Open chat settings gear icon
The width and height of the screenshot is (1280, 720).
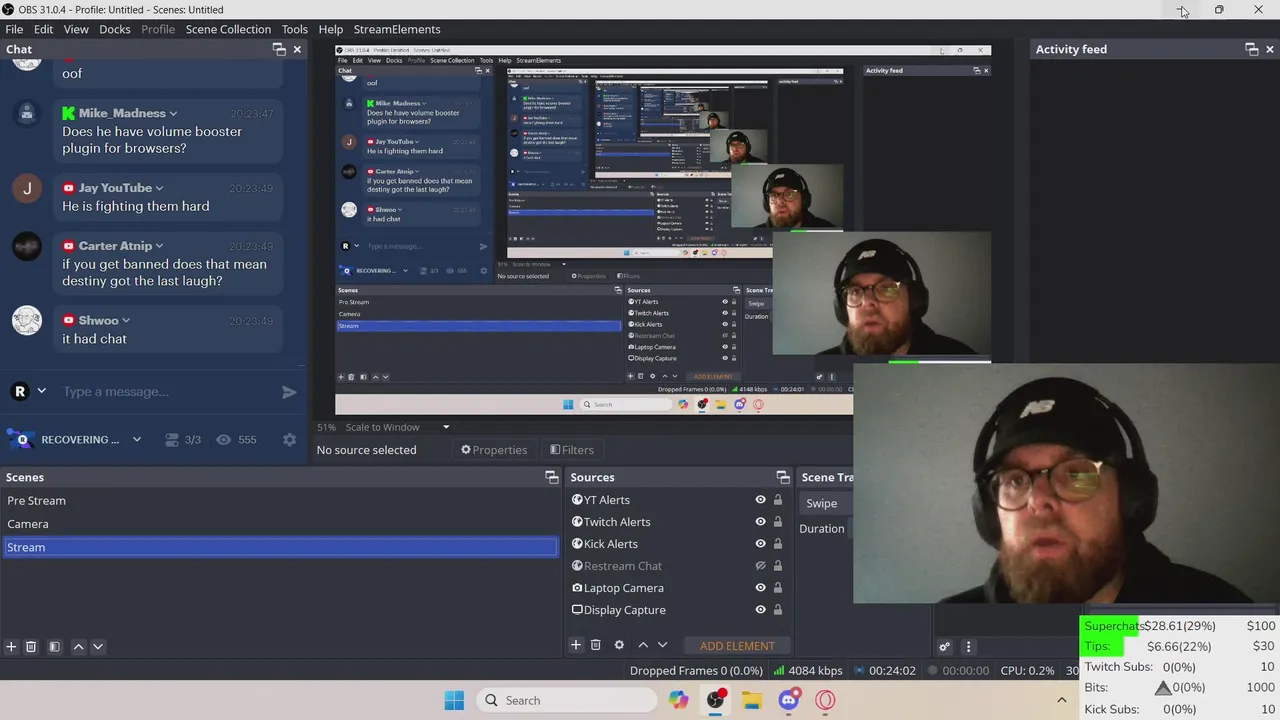pyautogui.click(x=289, y=440)
